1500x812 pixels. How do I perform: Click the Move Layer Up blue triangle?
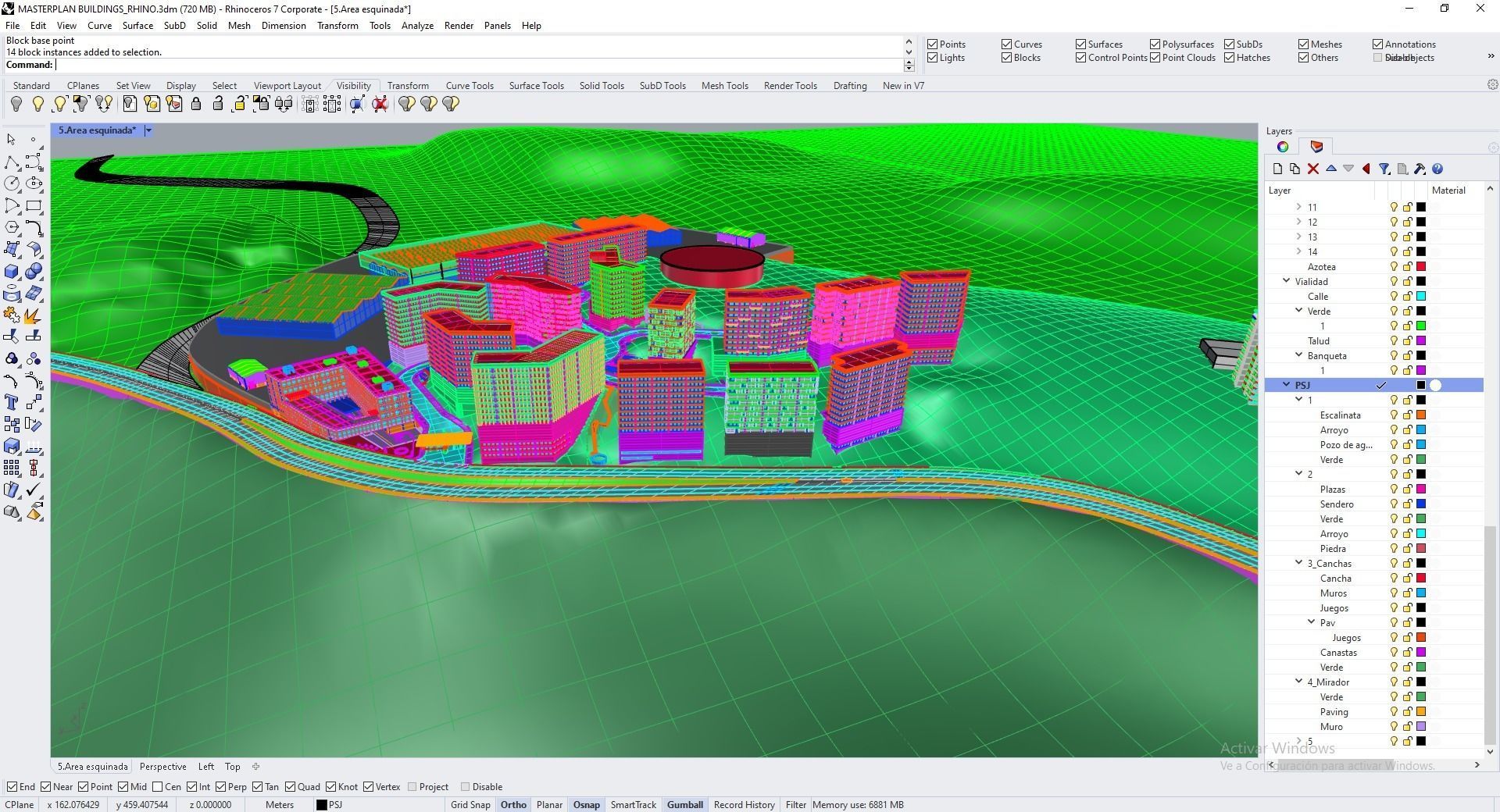[x=1331, y=169]
